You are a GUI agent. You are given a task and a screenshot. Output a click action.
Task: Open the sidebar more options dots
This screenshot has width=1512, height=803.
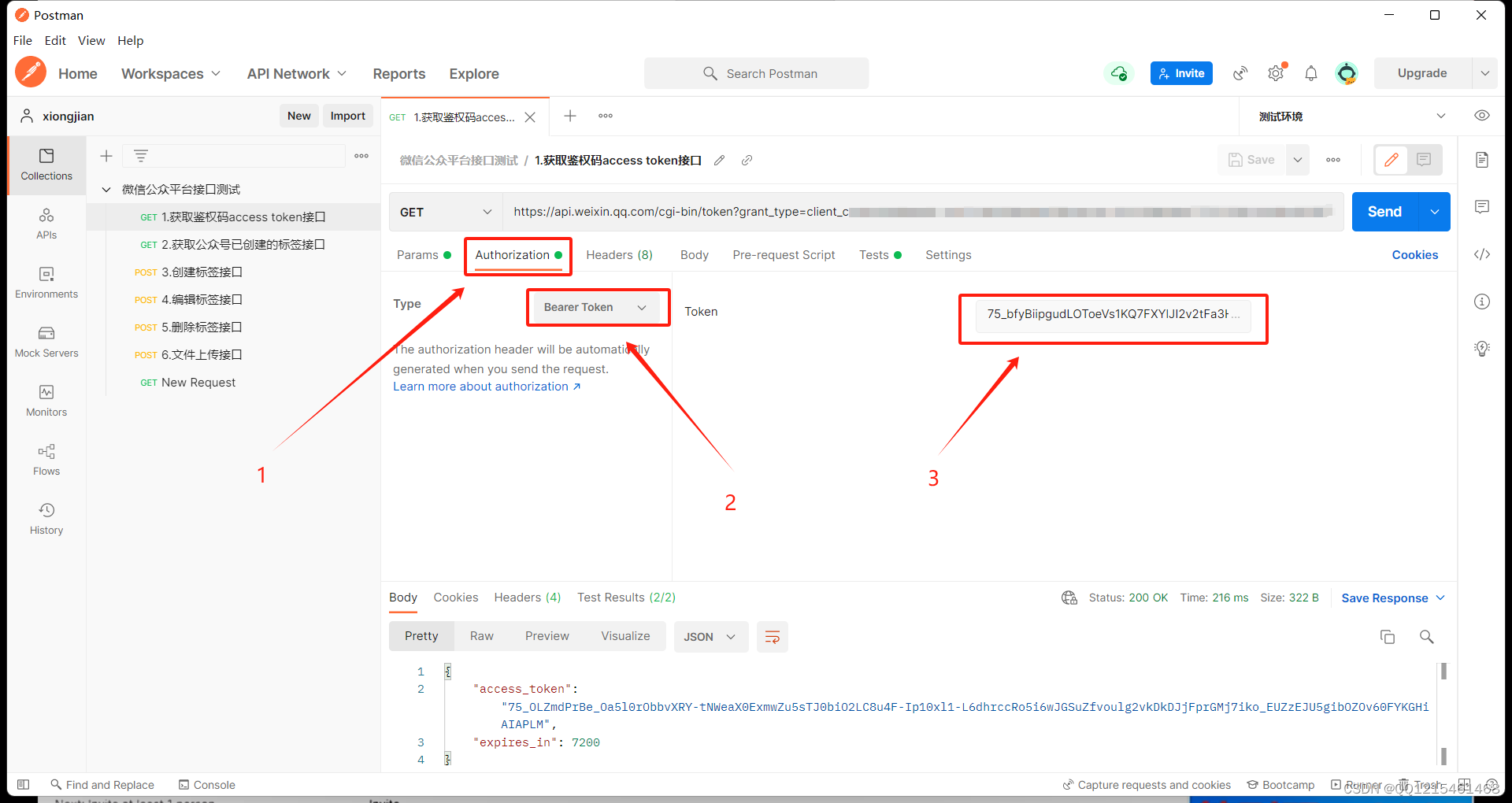(x=361, y=156)
